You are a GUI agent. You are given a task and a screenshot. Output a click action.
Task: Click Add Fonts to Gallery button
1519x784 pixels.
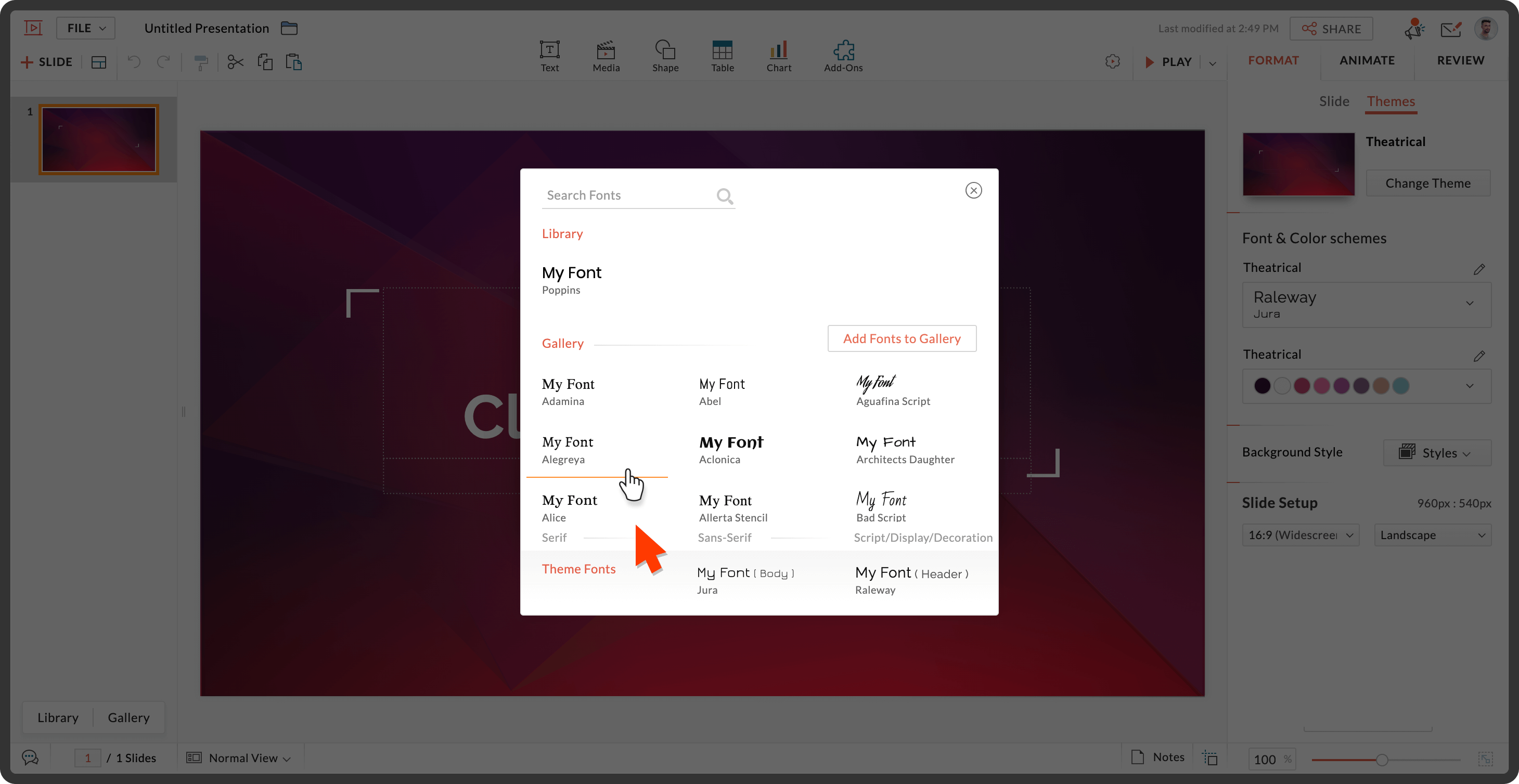click(x=901, y=338)
